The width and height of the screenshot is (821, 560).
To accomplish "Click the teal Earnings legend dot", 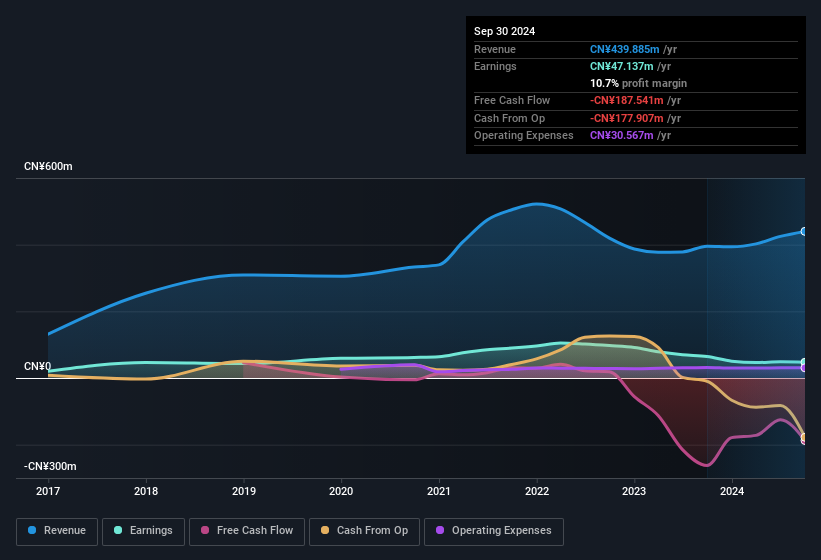I will [x=118, y=530].
